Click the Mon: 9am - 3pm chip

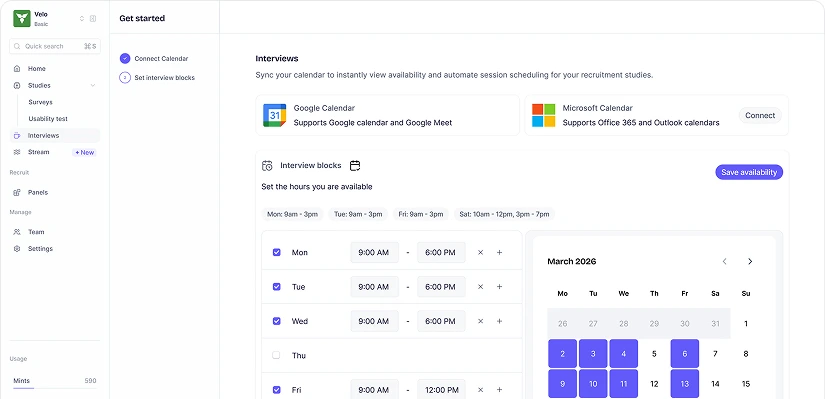[293, 214]
